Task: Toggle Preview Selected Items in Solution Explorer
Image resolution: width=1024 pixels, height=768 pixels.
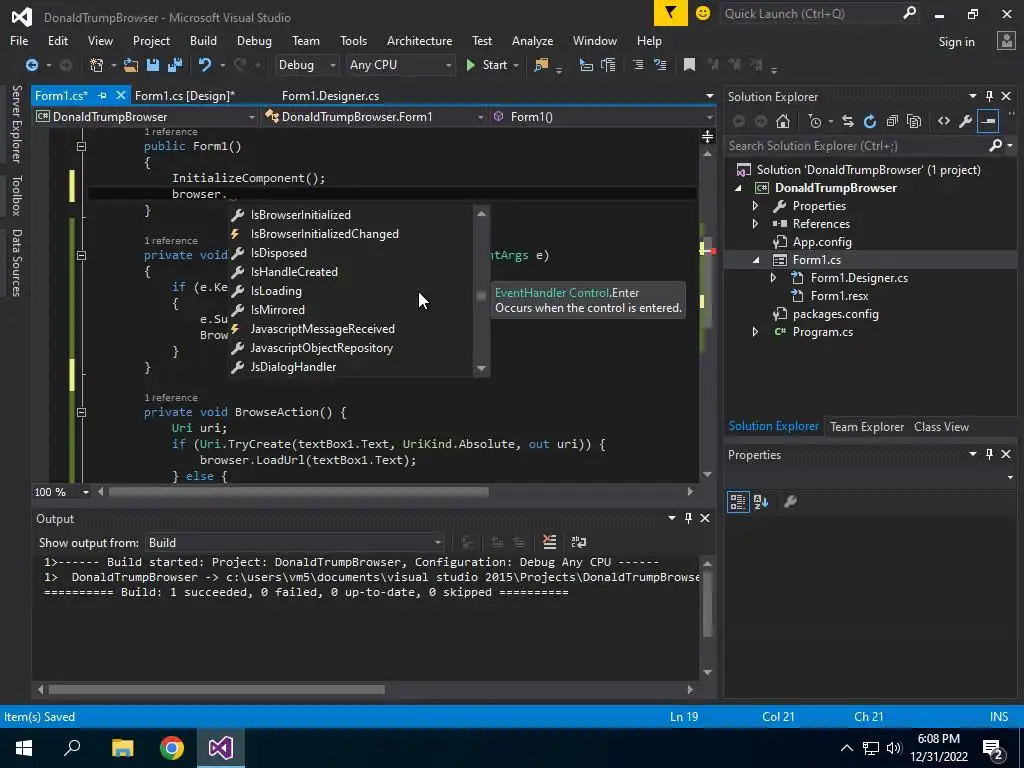Action: pos(988,121)
